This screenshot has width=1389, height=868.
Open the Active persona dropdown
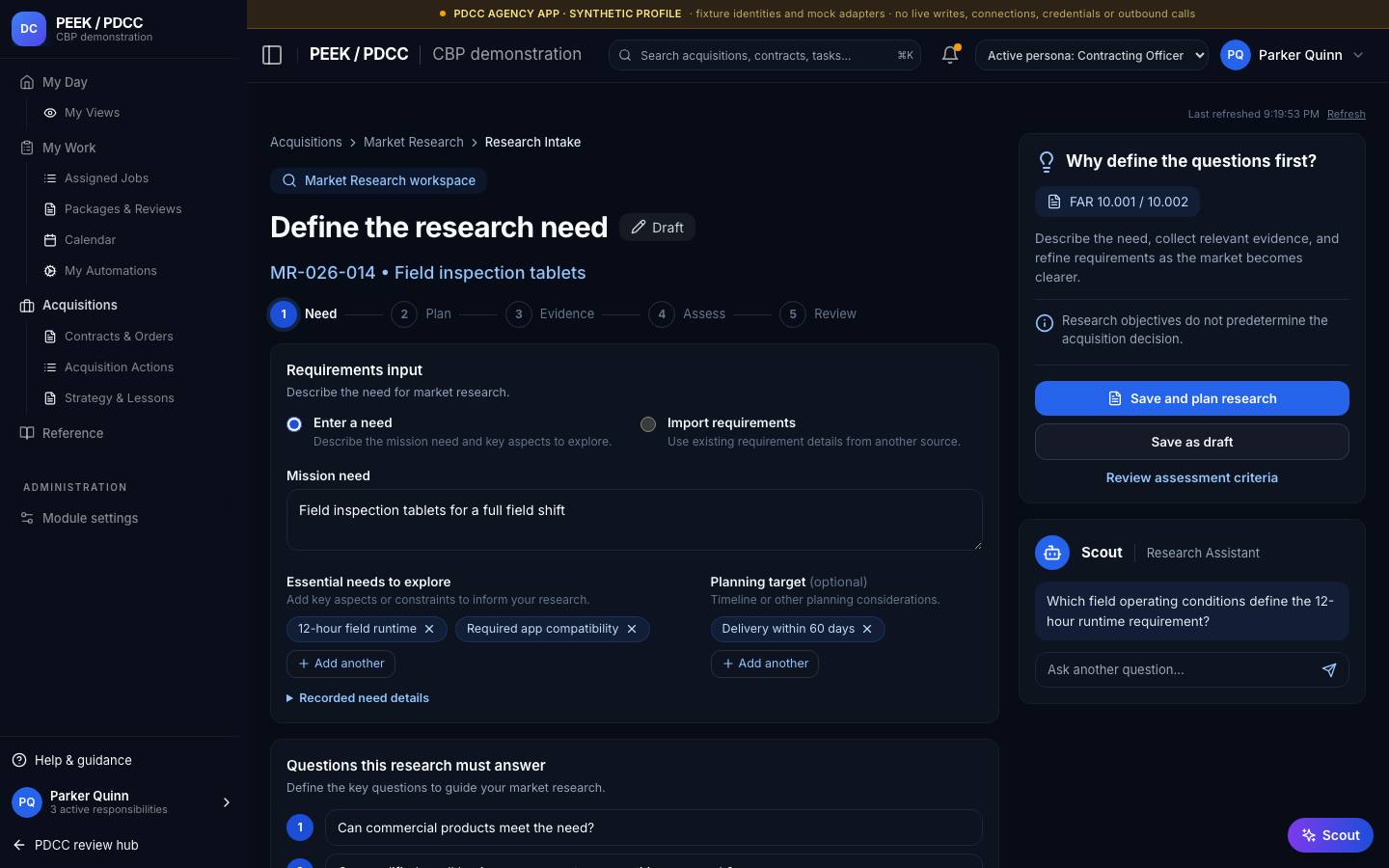pyautogui.click(x=1092, y=55)
